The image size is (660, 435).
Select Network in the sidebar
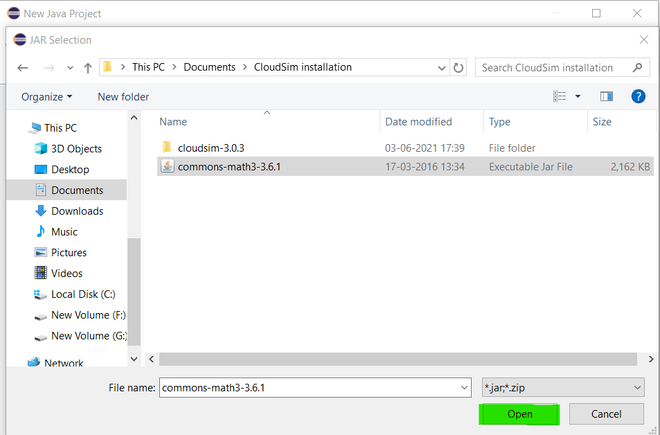pyautogui.click(x=55, y=362)
